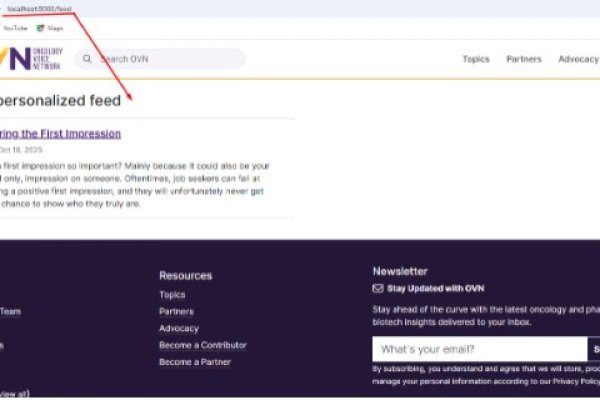Click the magnifying glass search icon
Image resolution: width=600 pixels, height=400 pixels.
[x=88, y=59]
